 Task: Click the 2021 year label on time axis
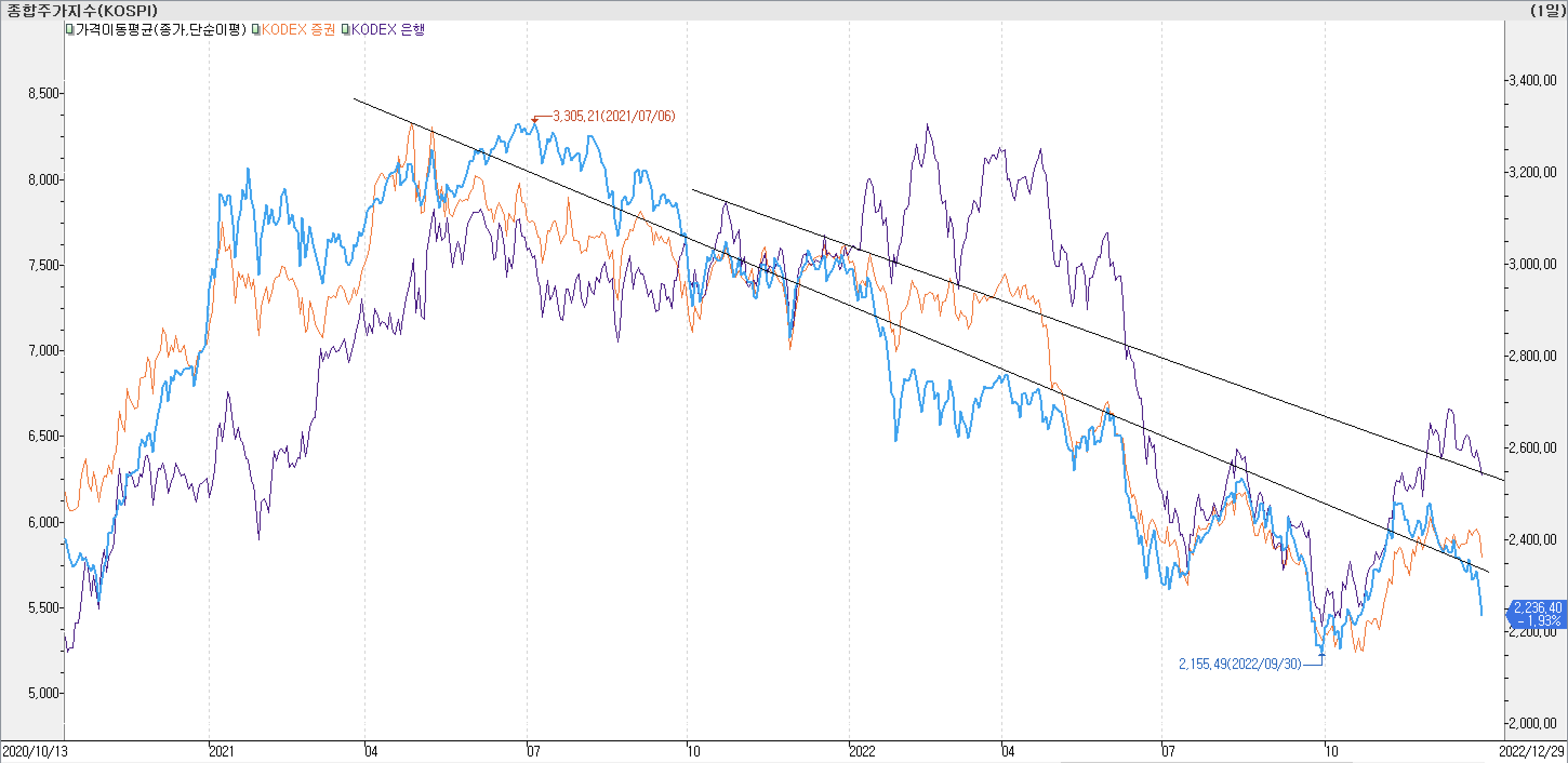pyautogui.click(x=222, y=752)
